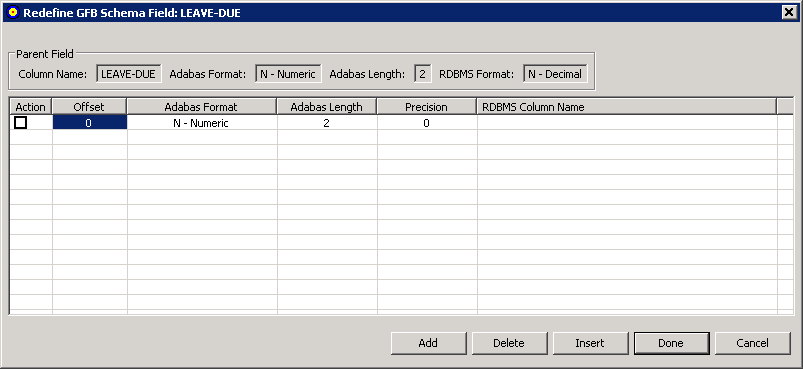This screenshot has width=803, height=369.
Task: Click the Precision column header
Action: [x=427, y=107]
